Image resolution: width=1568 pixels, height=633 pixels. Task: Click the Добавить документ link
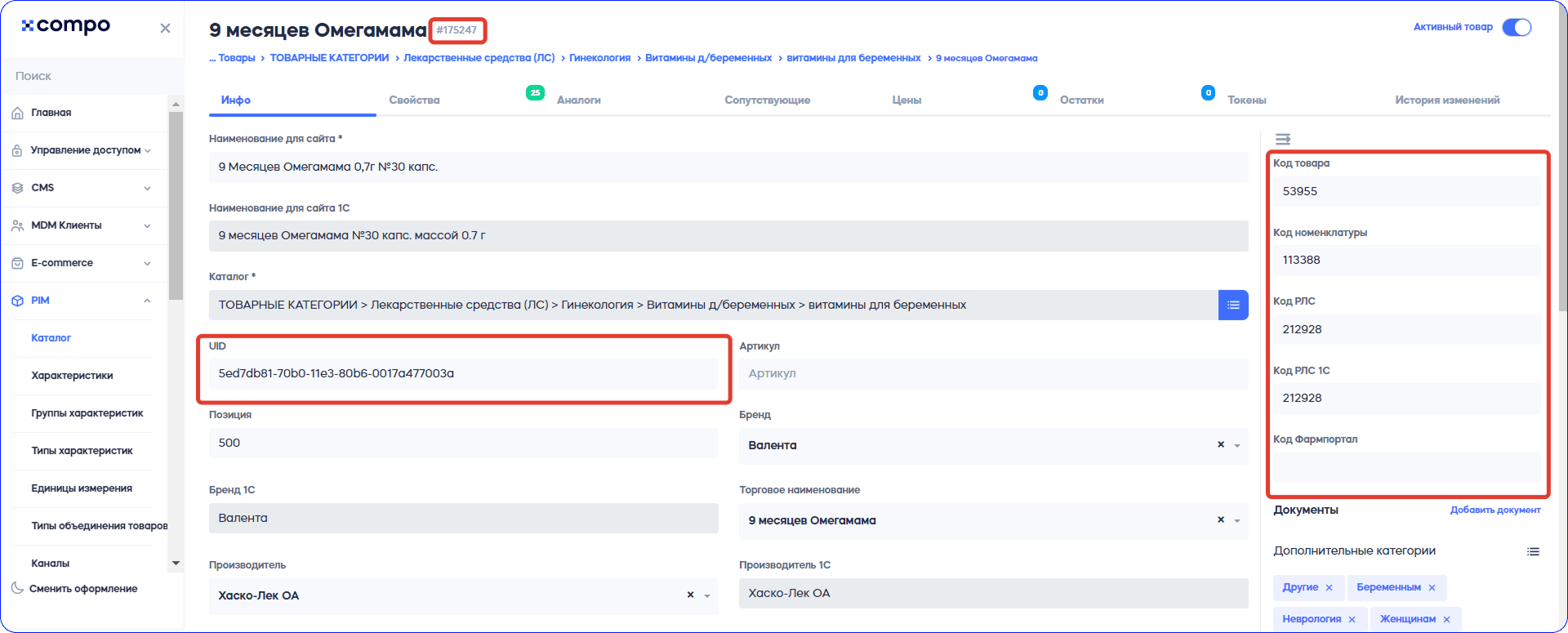[x=1495, y=510]
